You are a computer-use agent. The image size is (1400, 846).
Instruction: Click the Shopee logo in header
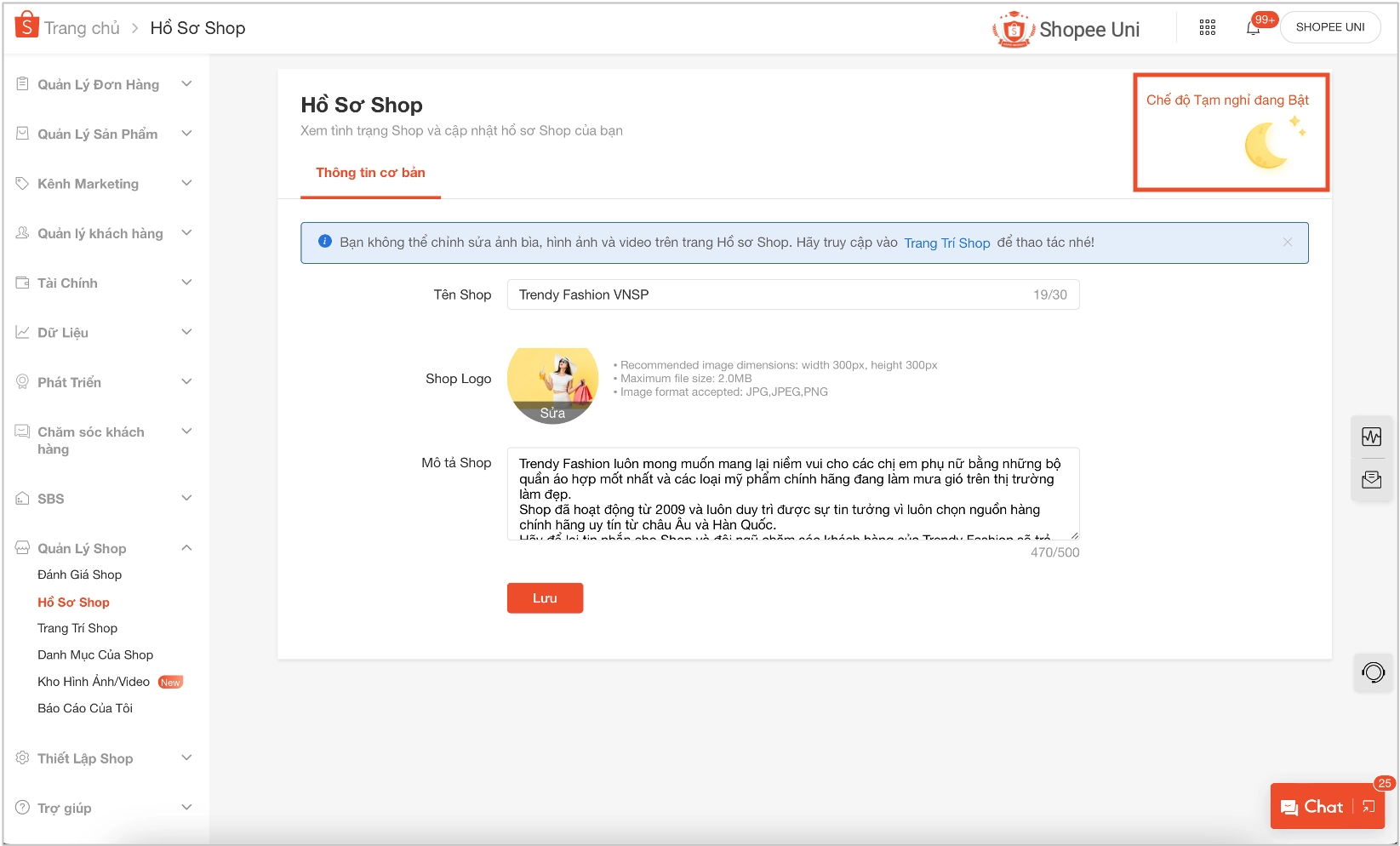point(26,26)
